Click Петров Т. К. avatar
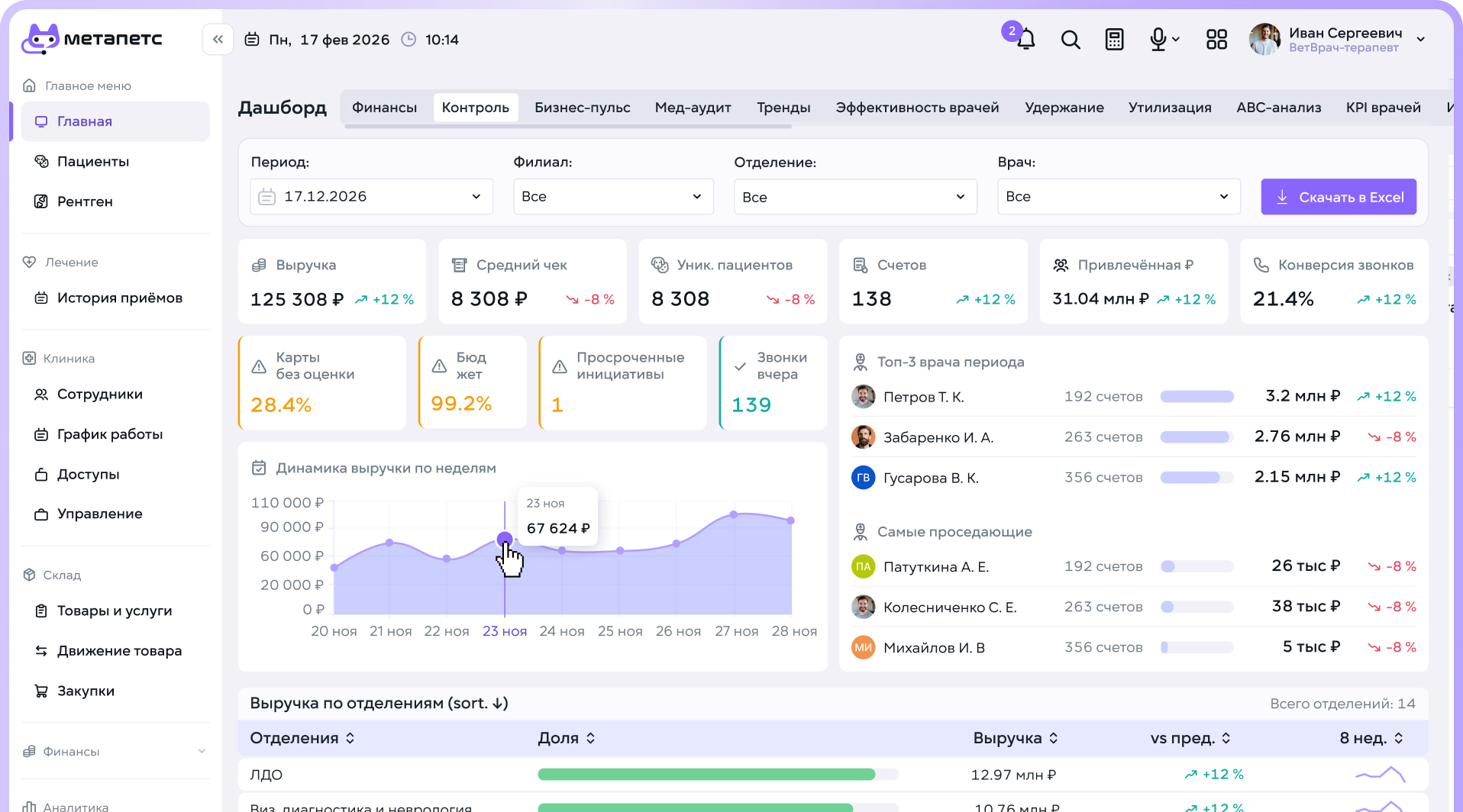1463x812 pixels. point(863,397)
